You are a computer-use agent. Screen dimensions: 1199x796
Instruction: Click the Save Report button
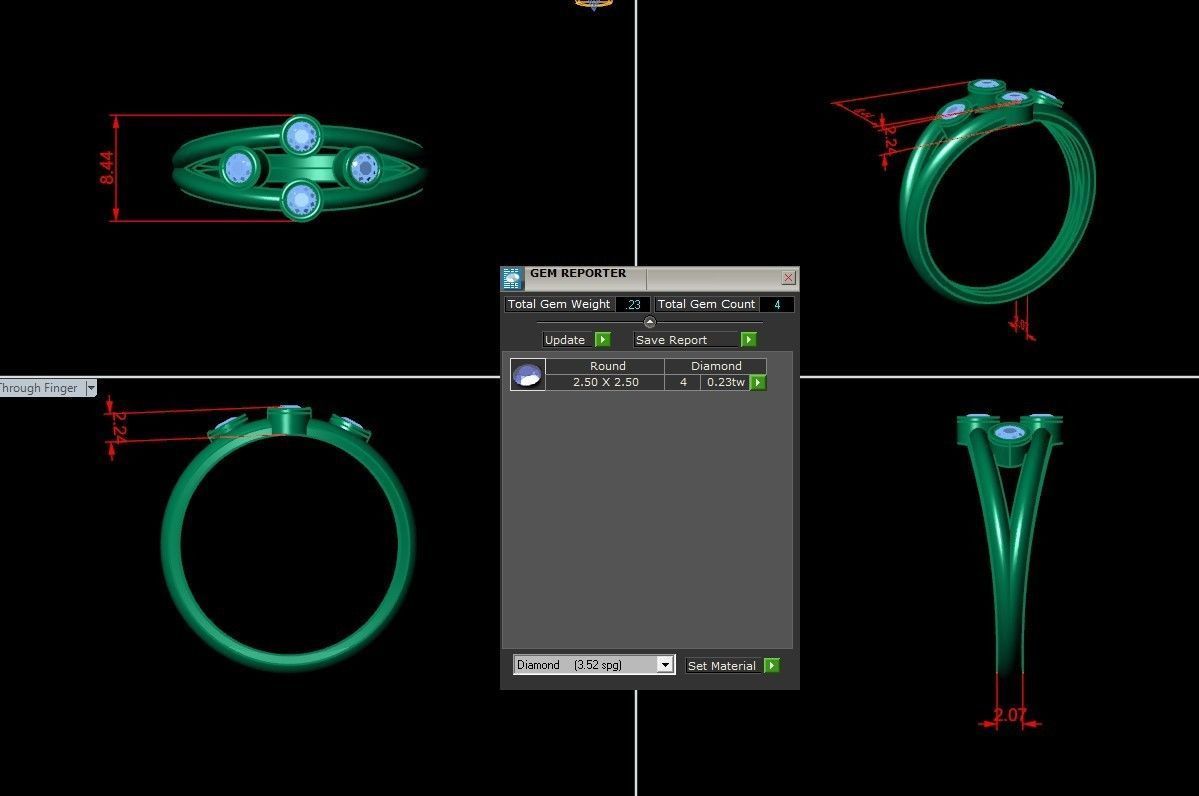[686, 340]
